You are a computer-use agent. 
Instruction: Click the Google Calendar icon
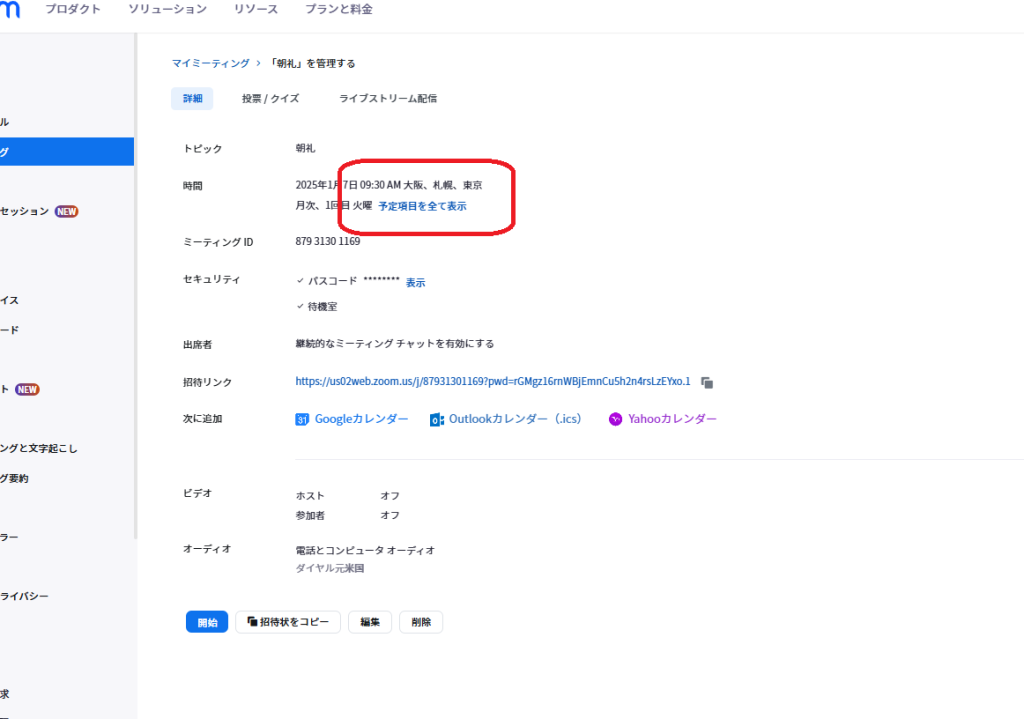pyautogui.click(x=302, y=420)
